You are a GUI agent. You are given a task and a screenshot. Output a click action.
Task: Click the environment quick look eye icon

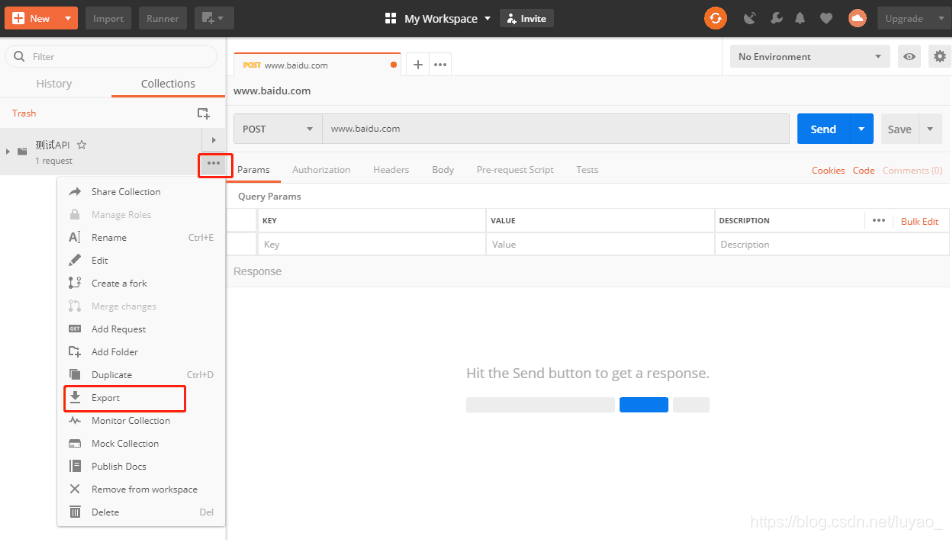(x=909, y=56)
